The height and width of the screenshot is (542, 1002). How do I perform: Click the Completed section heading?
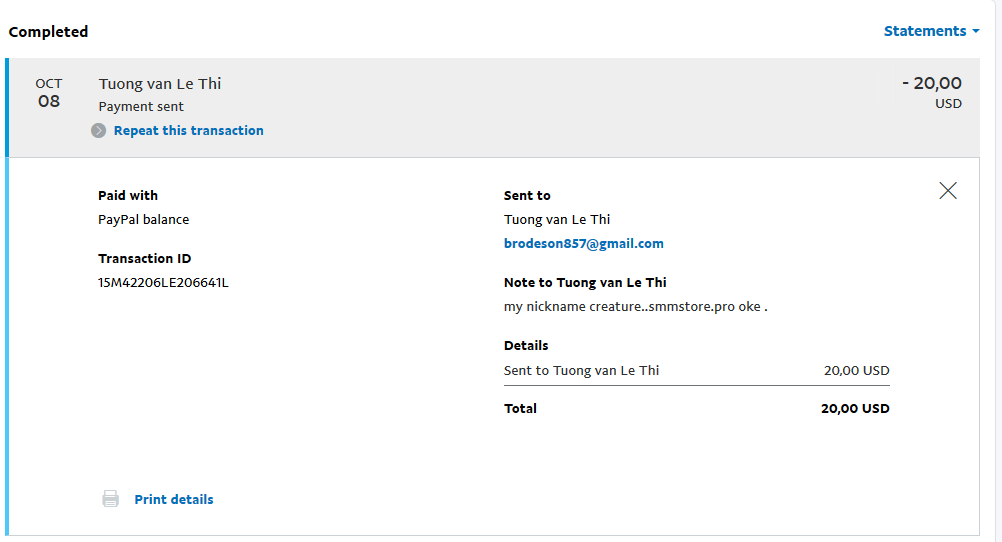click(49, 32)
